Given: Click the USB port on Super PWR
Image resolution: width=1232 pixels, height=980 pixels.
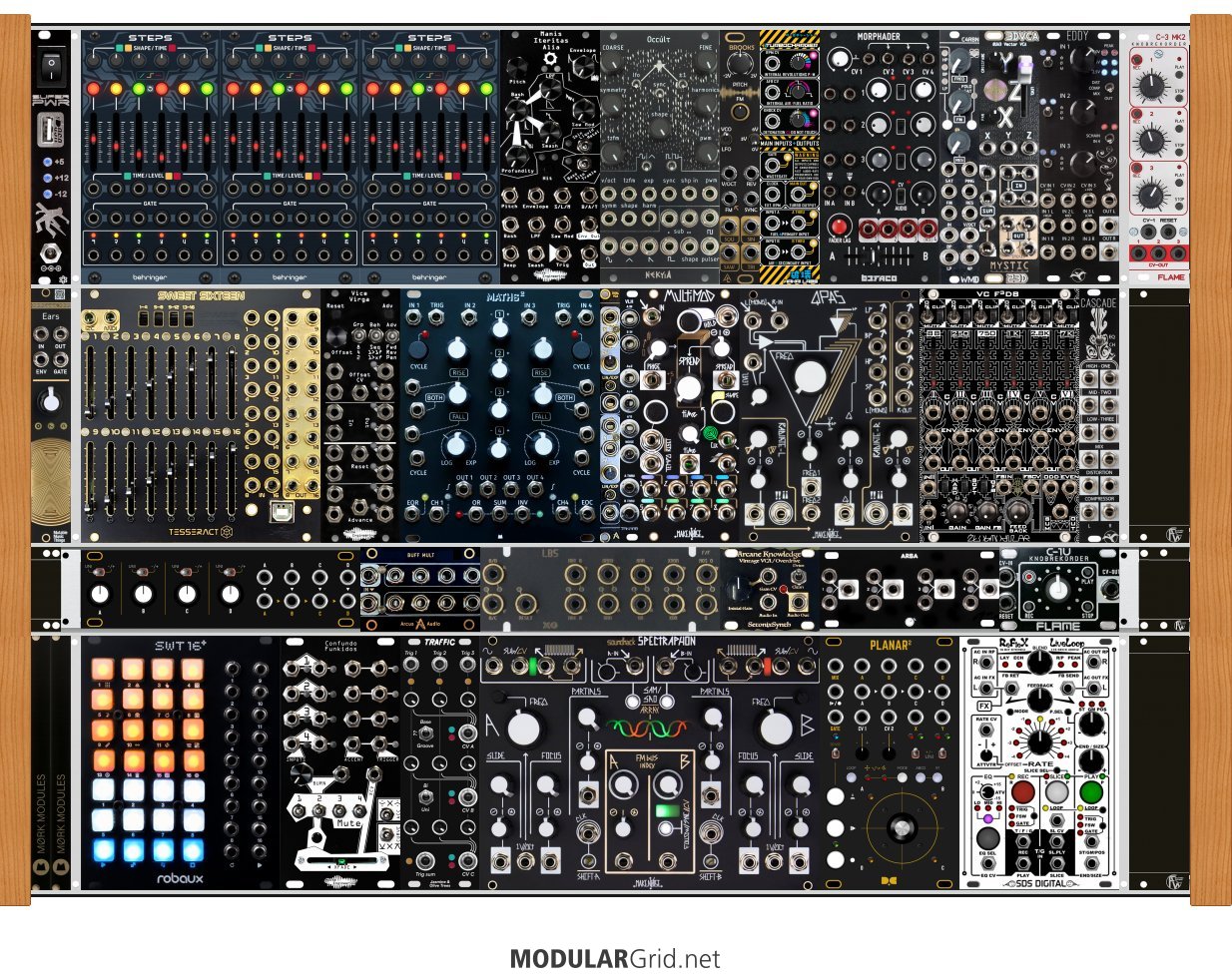Looking at the screenshot, I should coord(51,131).
